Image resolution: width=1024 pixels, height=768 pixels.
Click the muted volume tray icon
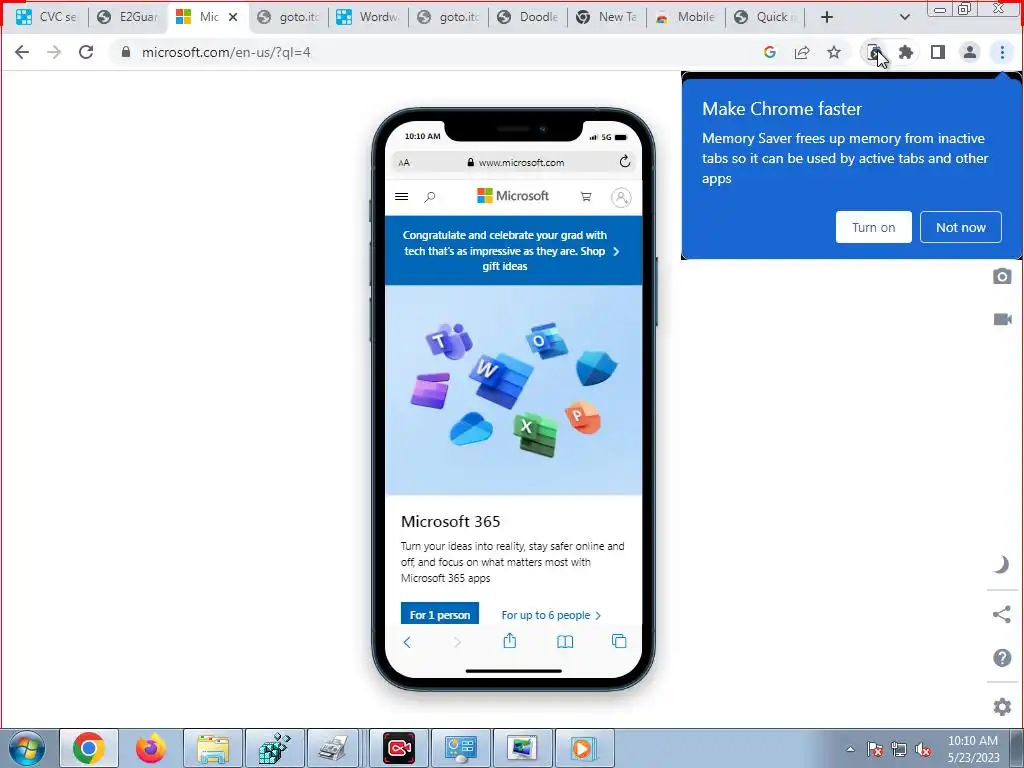pyautogui.click(x=923, y=750)
